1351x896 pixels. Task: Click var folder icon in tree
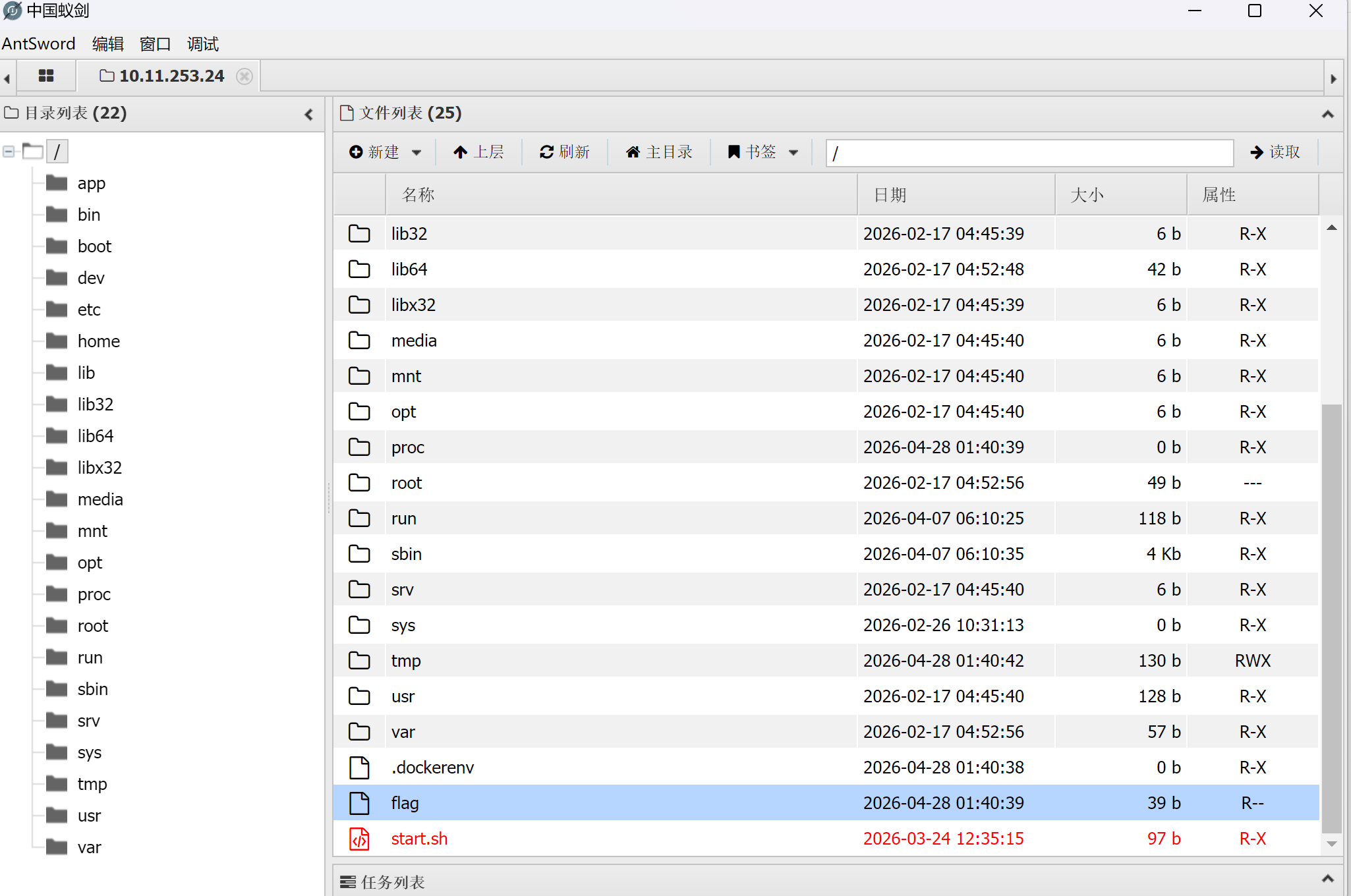57,847
